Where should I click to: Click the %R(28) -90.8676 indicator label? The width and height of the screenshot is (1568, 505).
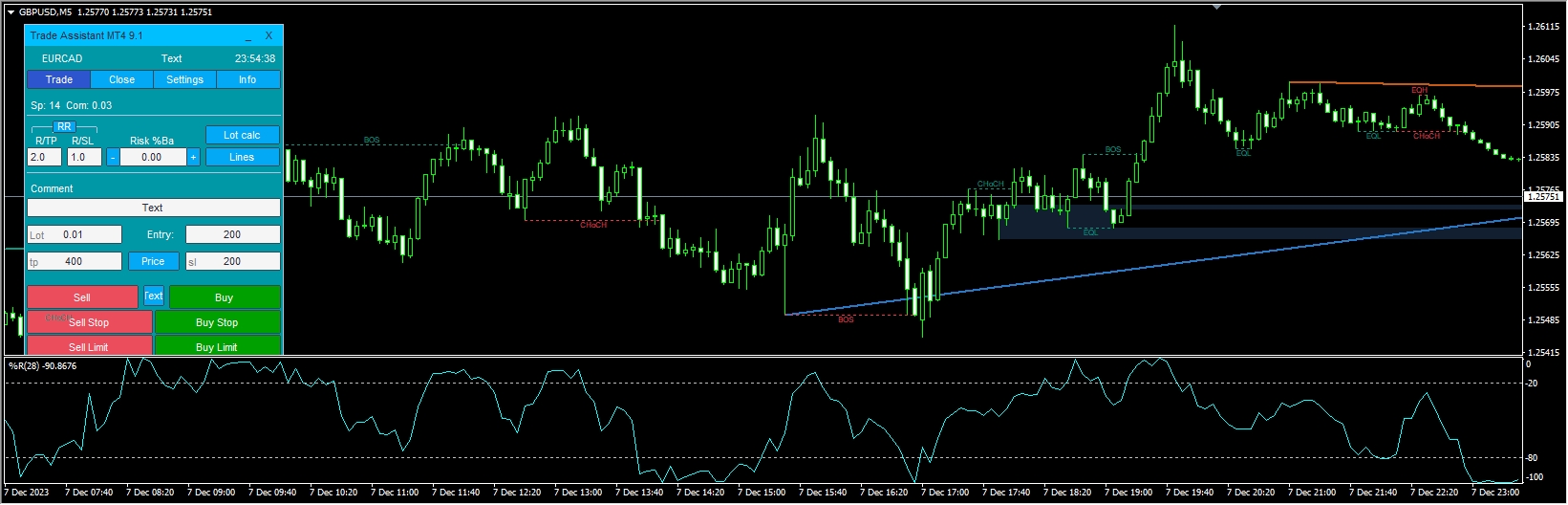[43, 365]
